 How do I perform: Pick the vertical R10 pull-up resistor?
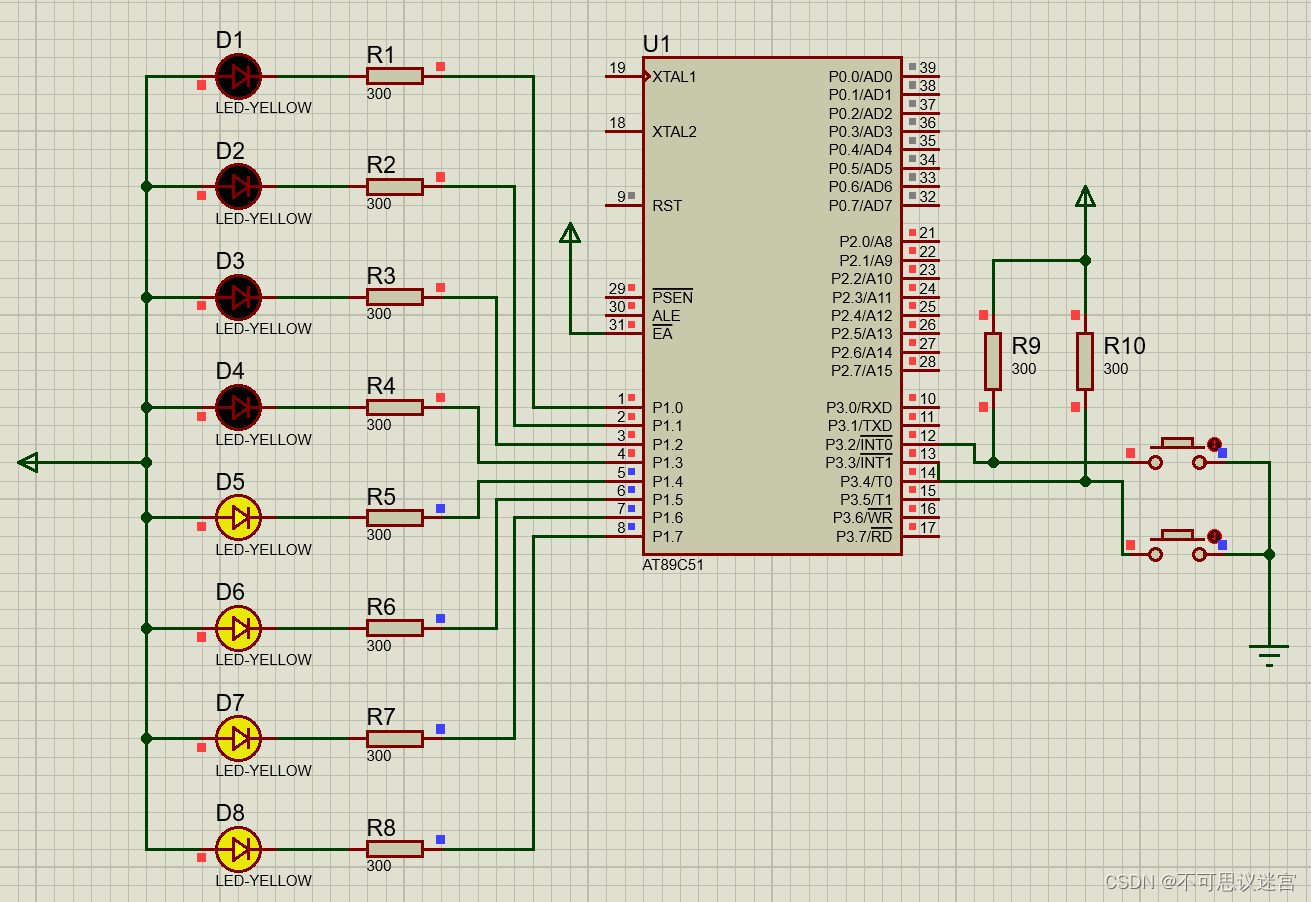coord(1085,361)
